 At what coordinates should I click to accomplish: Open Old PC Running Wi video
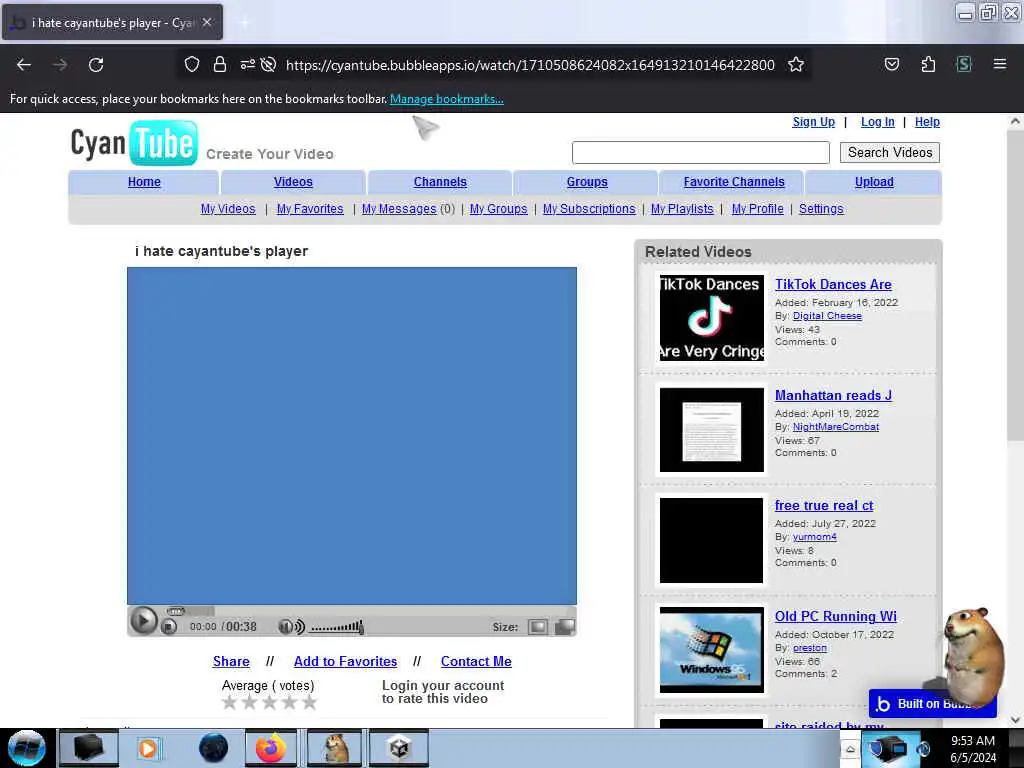point(835,616)
